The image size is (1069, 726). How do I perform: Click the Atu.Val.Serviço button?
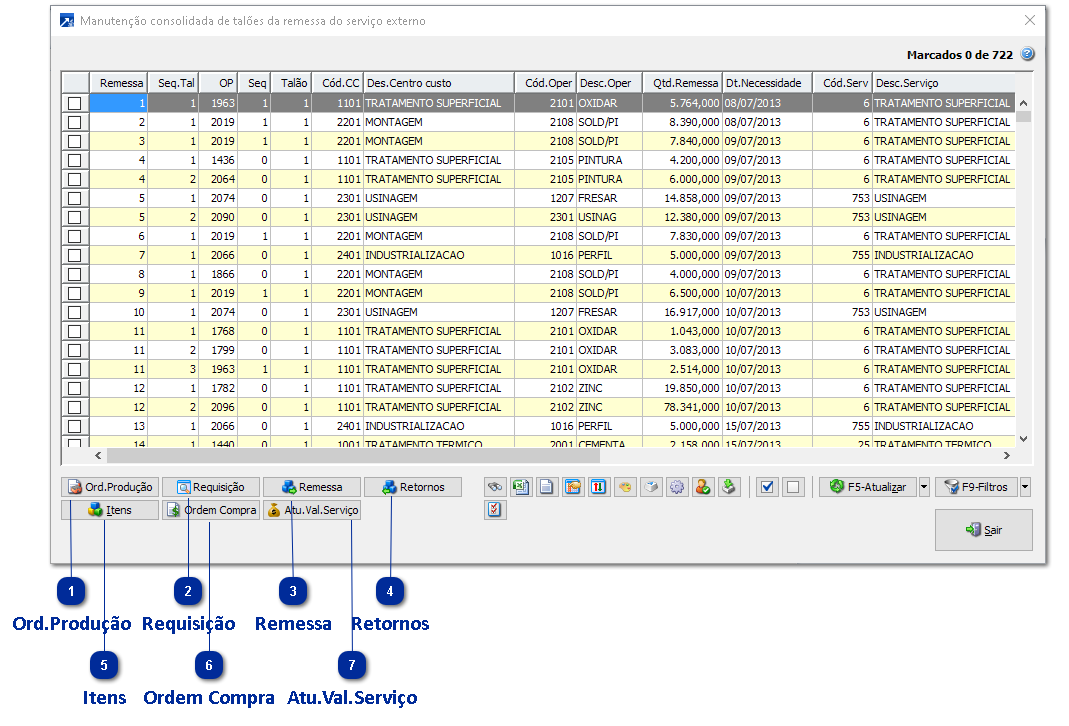[311, 510]
